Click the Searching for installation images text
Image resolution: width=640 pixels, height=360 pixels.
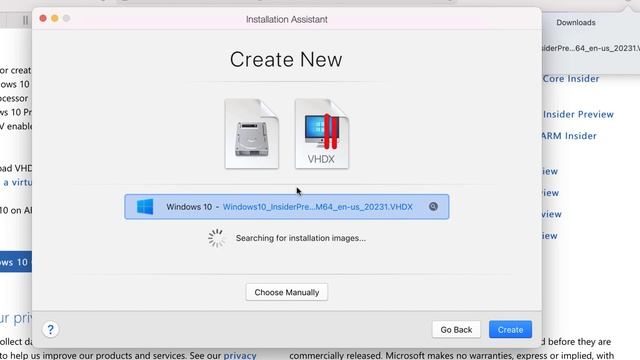[x=300, y=238]
